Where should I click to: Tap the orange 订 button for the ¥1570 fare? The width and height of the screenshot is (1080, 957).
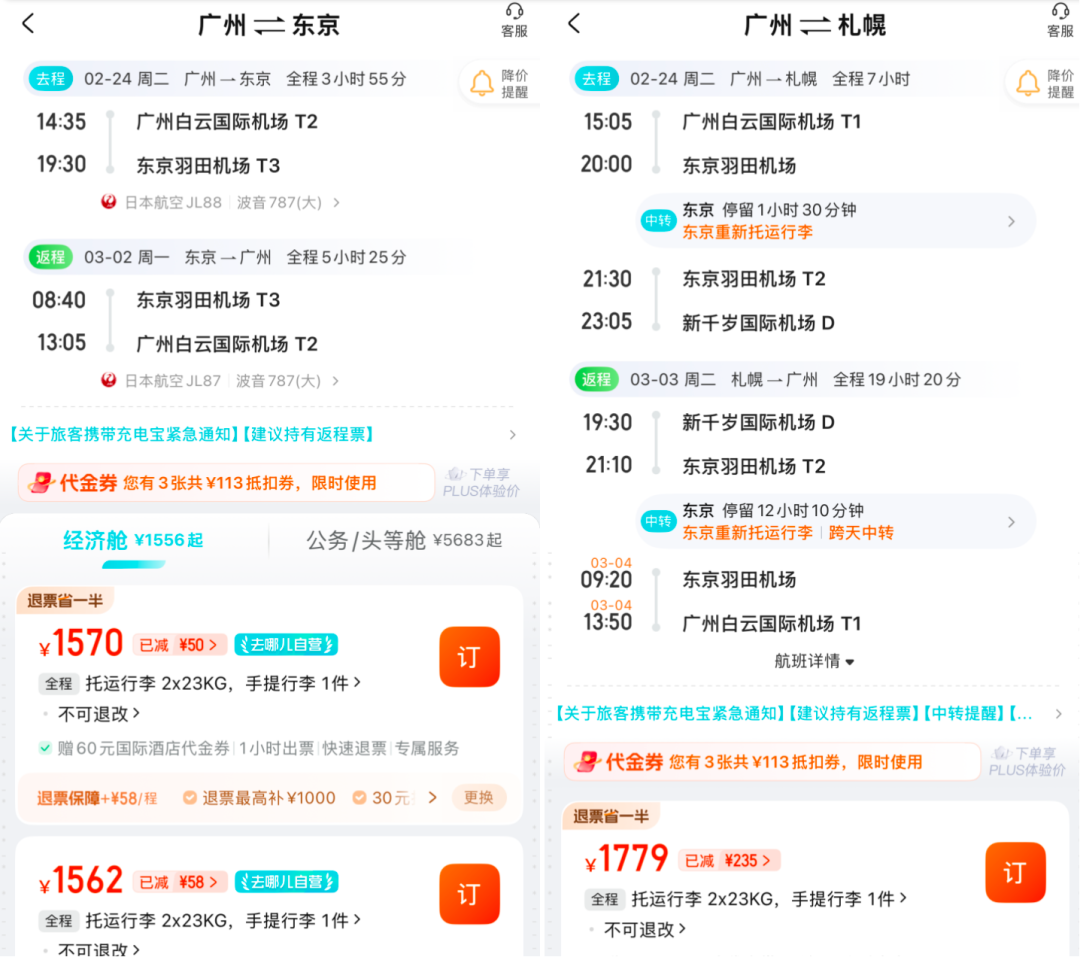point(469,657)
